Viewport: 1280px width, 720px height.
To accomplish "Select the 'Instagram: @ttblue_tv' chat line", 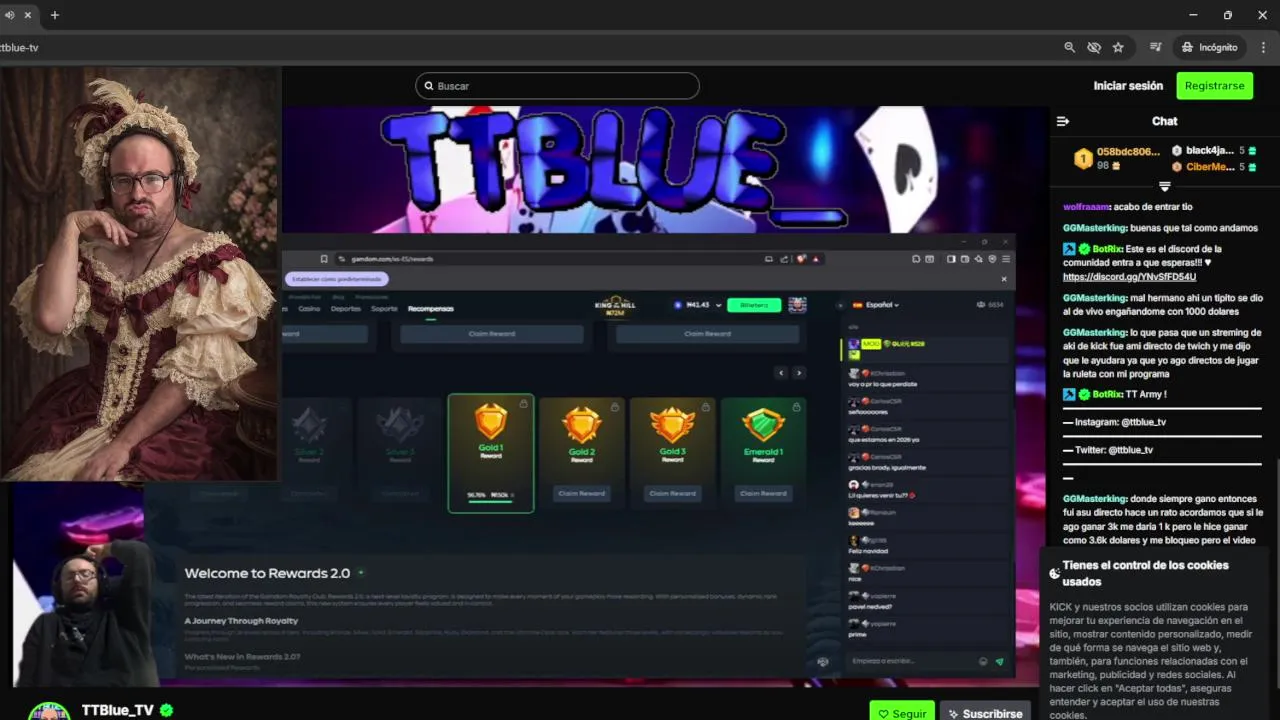I will coord(1114,422).
